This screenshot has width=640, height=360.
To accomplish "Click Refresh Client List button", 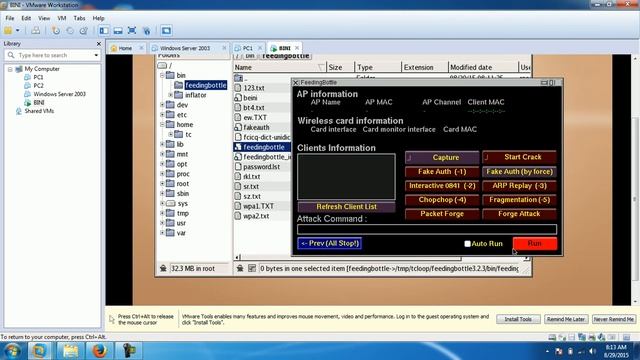I will [x=347, y=207].
